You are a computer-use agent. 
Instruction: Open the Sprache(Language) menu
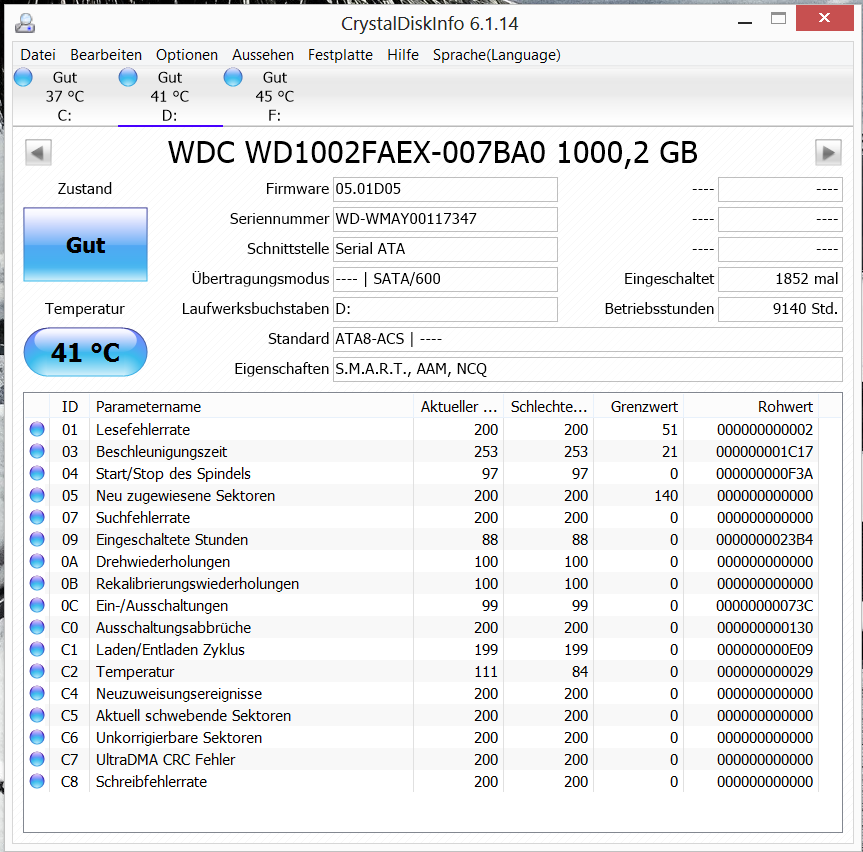point(496,55)
